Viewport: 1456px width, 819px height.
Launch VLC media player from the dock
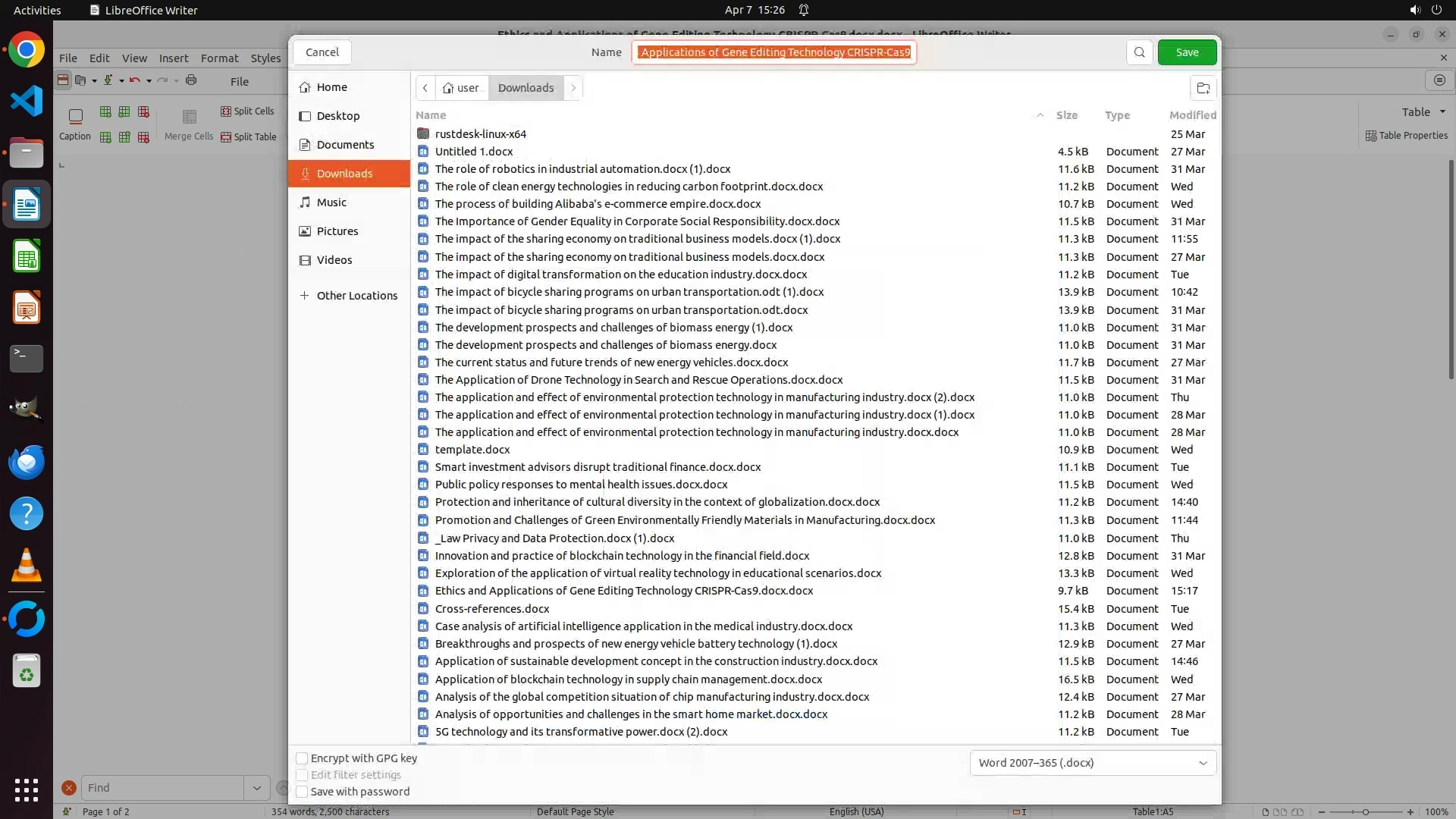point(27,566)
